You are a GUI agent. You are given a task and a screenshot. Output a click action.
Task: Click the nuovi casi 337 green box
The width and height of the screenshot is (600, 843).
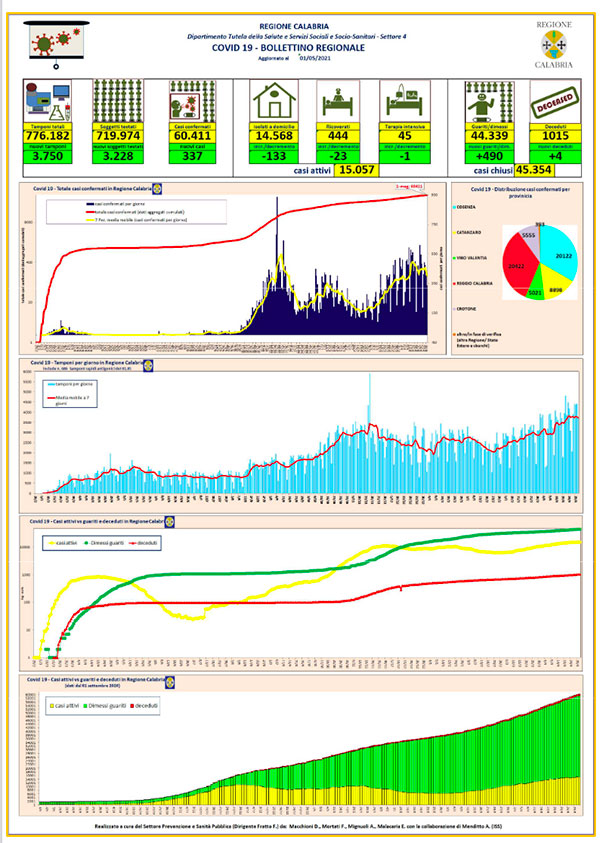(192, 156)
